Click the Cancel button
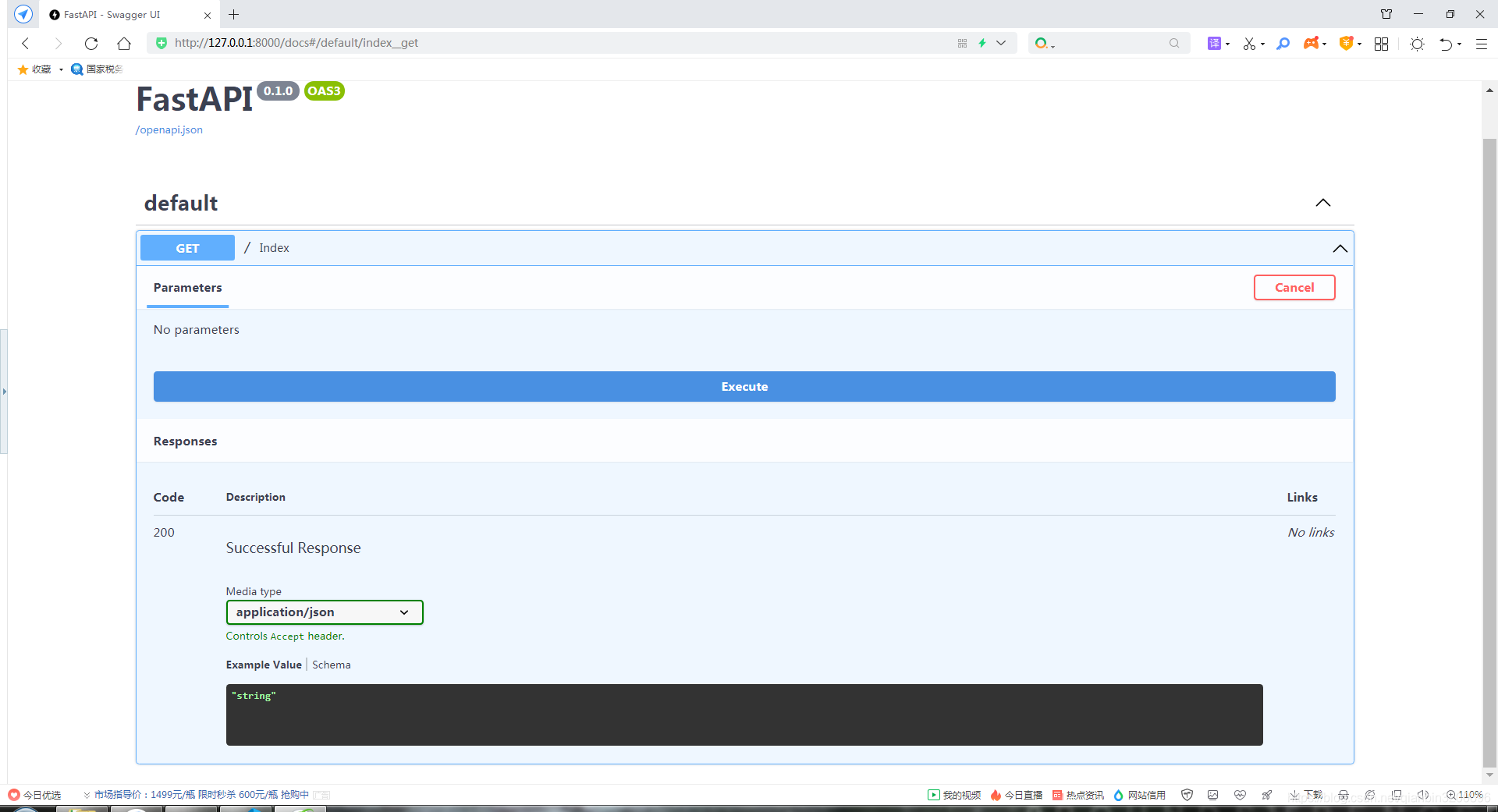1498x812 pixels. [1294, 288]
